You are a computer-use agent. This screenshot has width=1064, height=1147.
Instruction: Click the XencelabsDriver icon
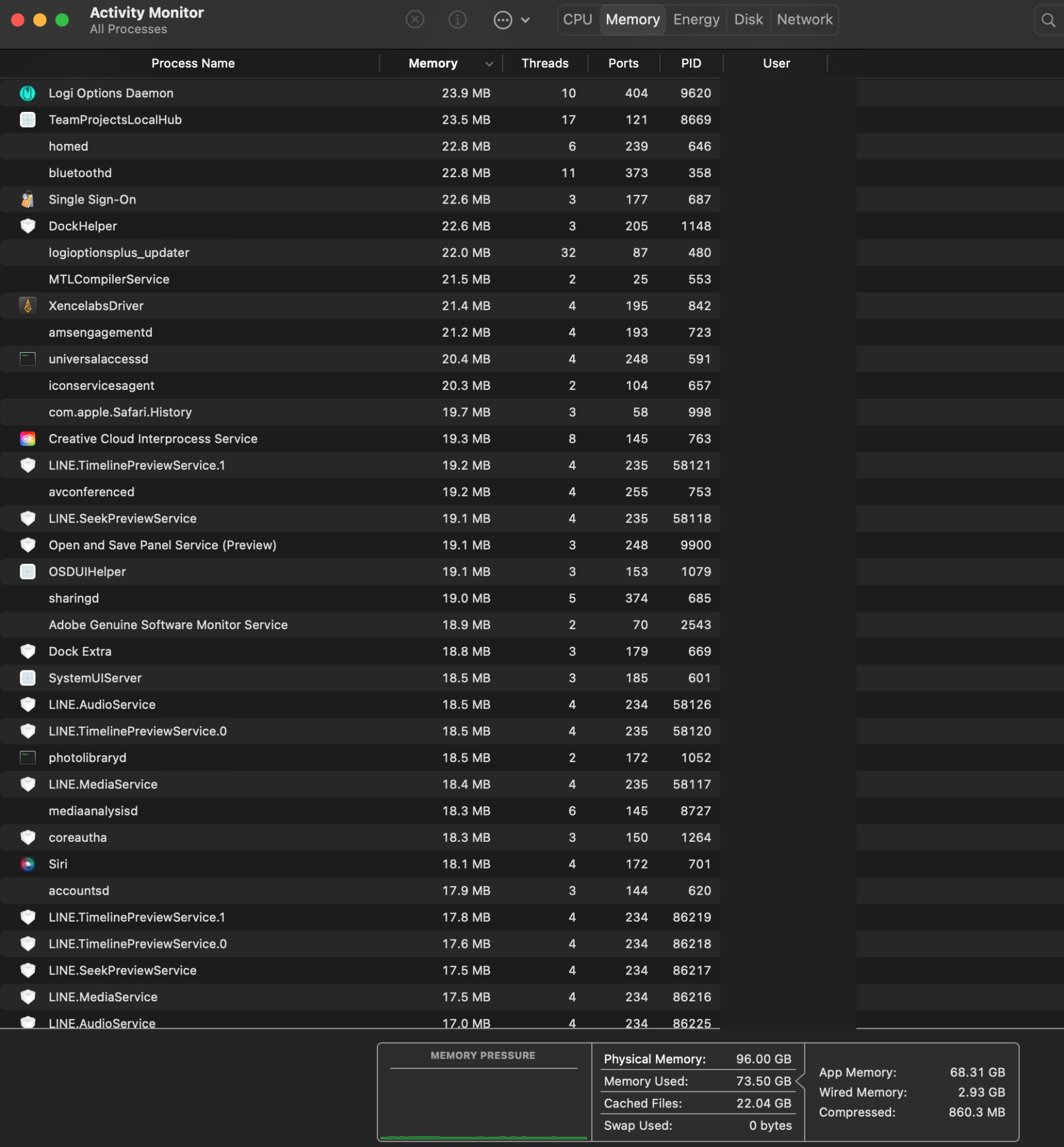[x=28, y=305]
